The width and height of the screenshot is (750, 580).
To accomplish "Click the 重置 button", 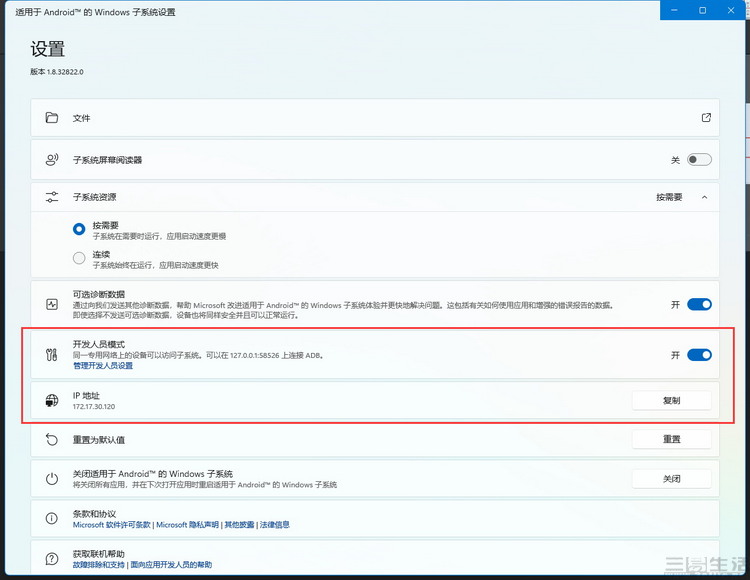I will 672,439.
